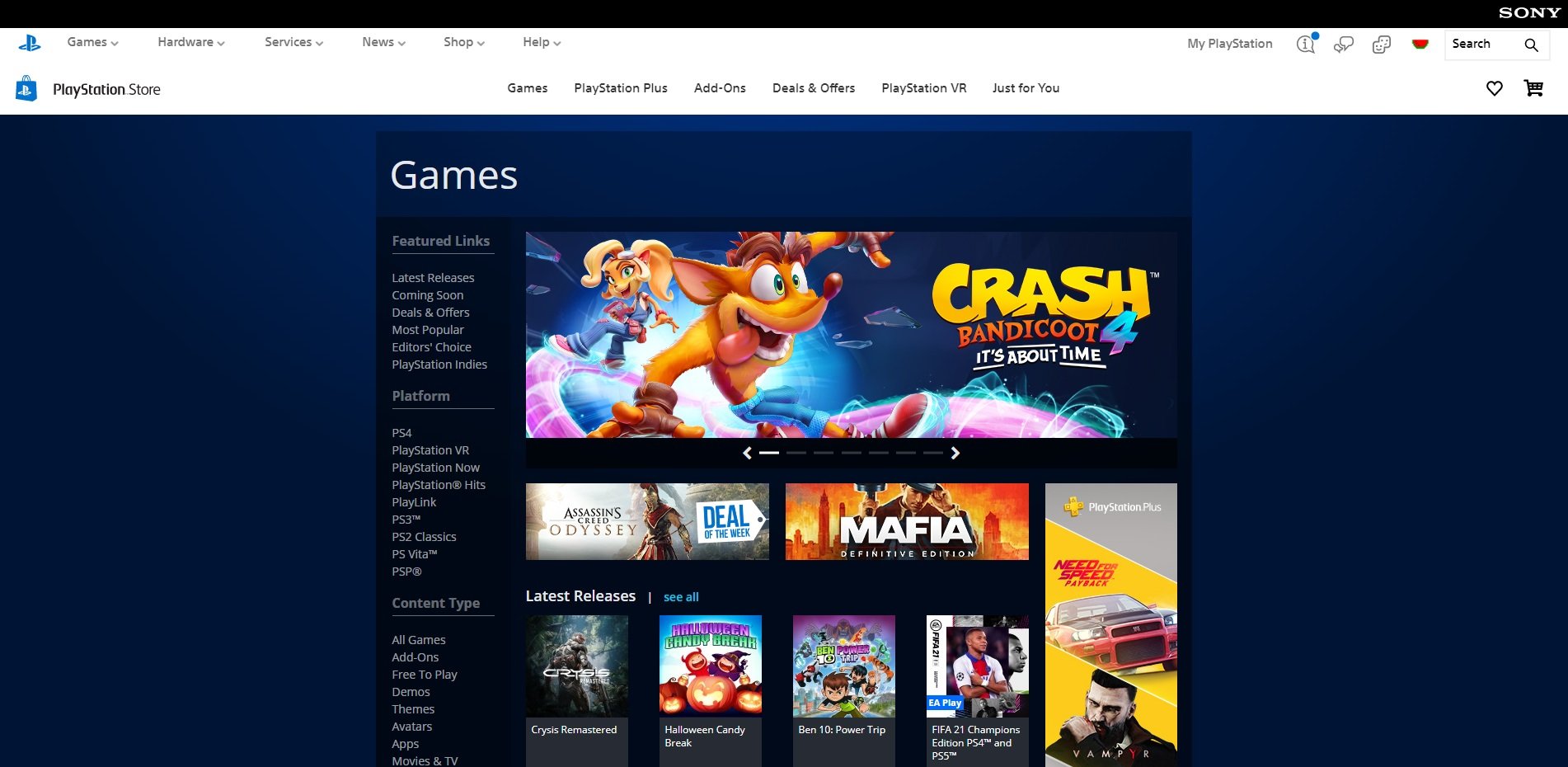Select Add-Ons content type in sidebar

(415, 657)
